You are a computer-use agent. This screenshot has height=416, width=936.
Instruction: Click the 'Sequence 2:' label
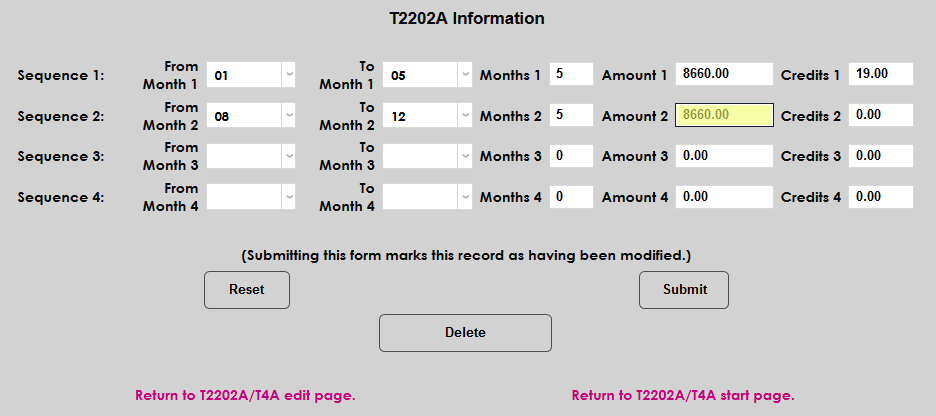[x=61, y=116]
